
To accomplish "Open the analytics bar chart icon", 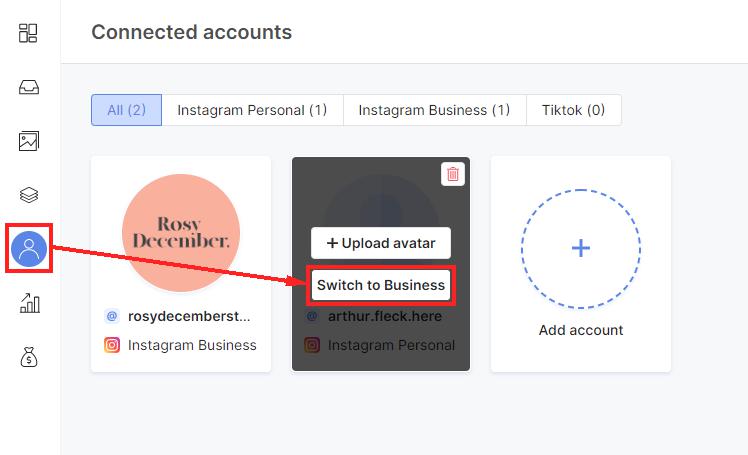I will 30,303.
